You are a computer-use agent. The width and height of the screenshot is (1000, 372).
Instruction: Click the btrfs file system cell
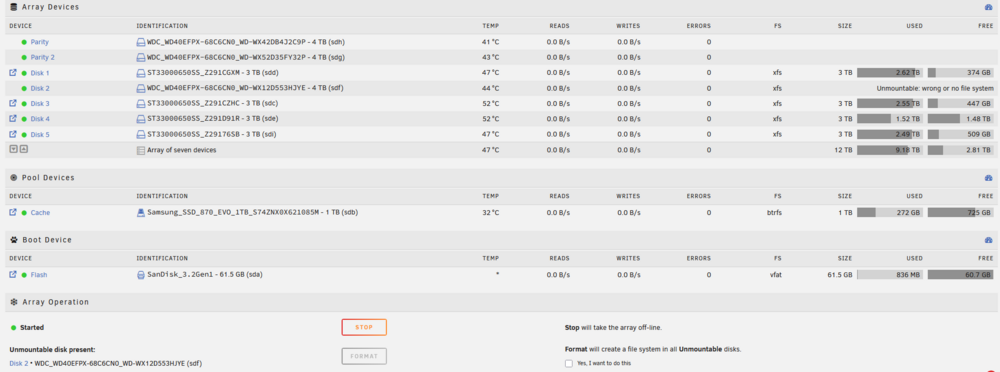(774, 212)
